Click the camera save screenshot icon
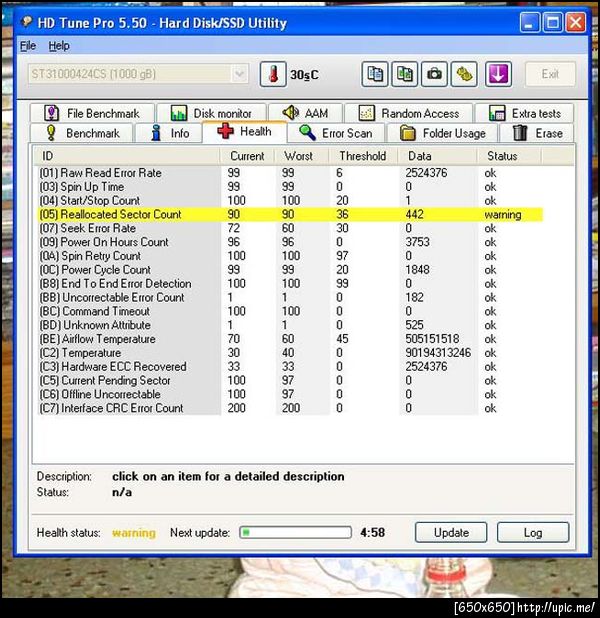600x618 pixels. click(x=434, y=74)
